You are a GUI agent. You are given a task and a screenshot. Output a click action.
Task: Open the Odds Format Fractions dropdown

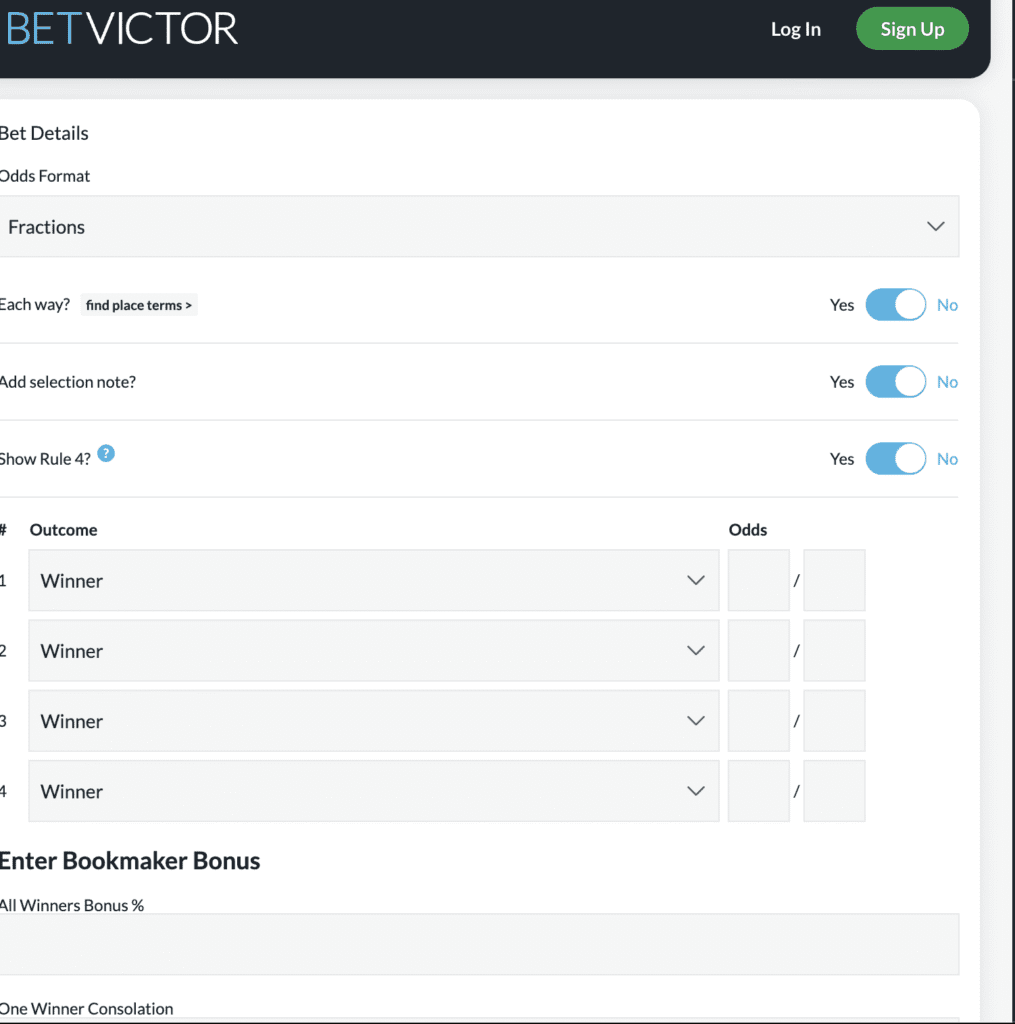(478, 227)
